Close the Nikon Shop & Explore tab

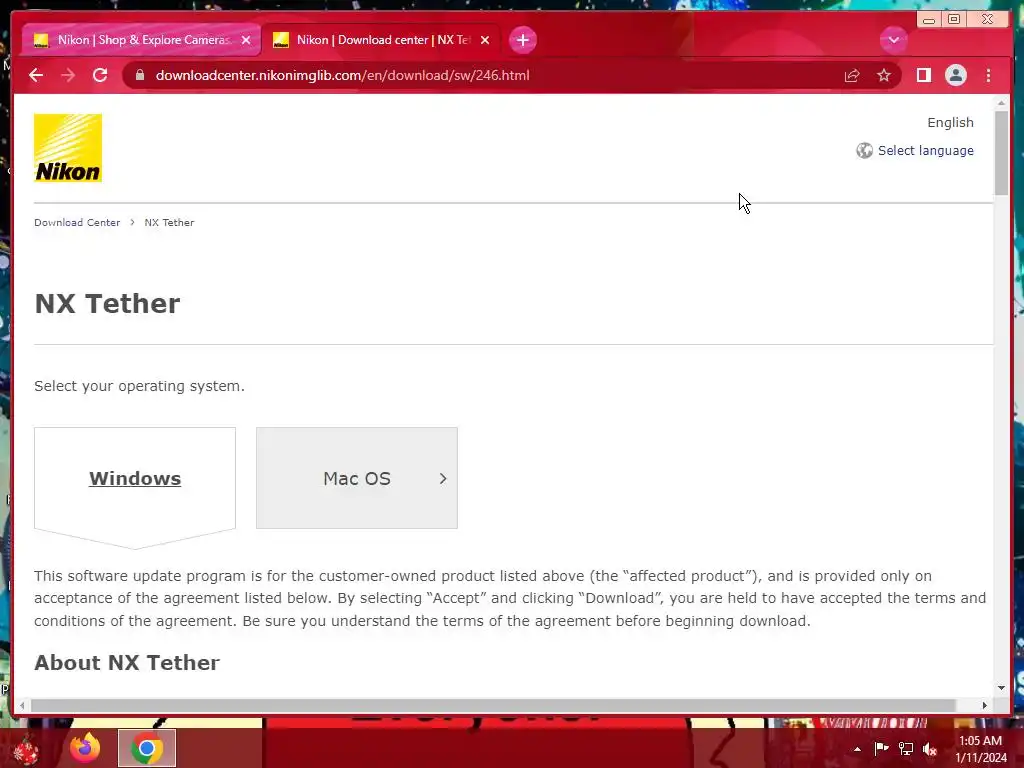coord(246,40)
